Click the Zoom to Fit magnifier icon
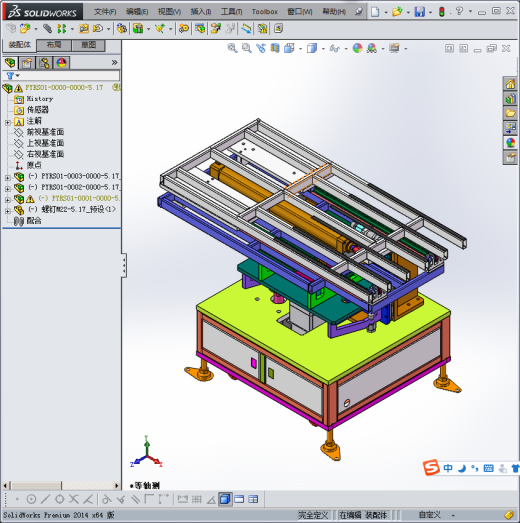520x523 pixels. [232, 48]
